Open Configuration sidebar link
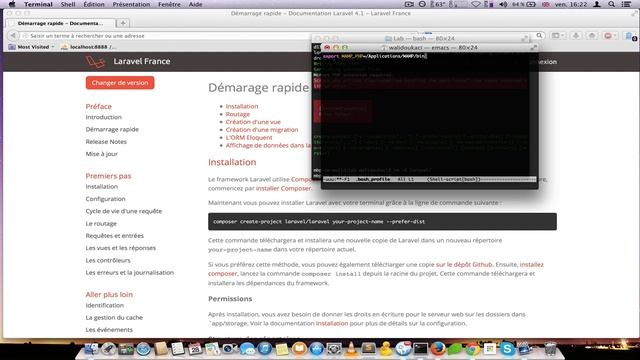Image resolution: width=640 pixels, height=360 pixels. pos(105,199)
